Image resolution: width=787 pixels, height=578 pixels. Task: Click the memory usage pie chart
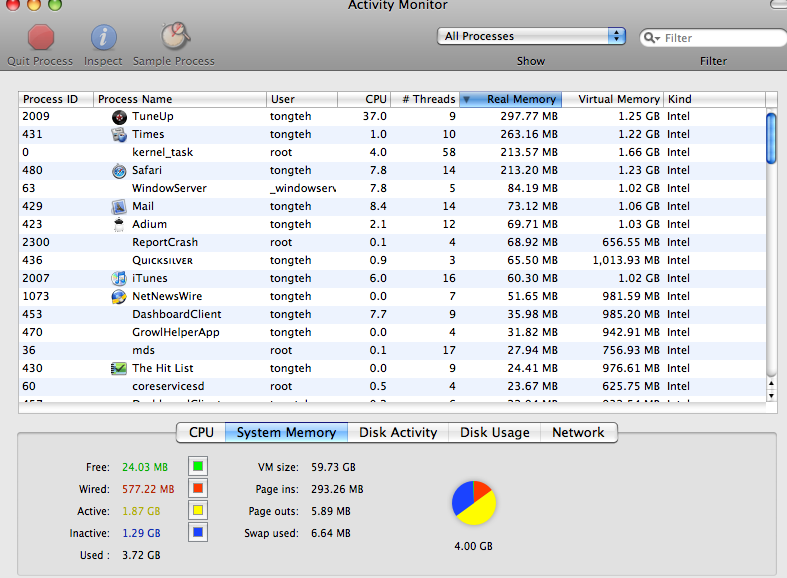click(474, 503)
